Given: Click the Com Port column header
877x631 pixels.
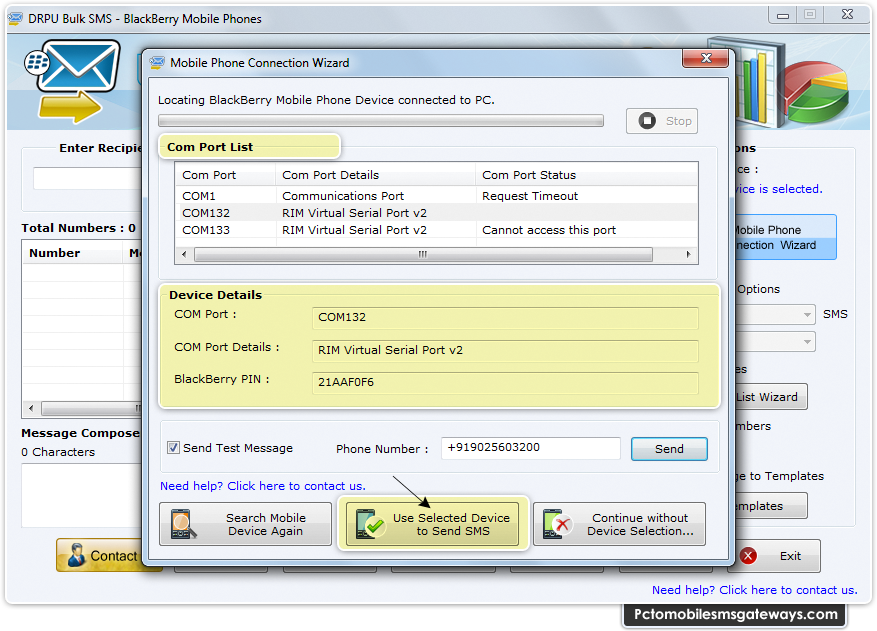Looking at the screenshot, I should tap(225, 175).
